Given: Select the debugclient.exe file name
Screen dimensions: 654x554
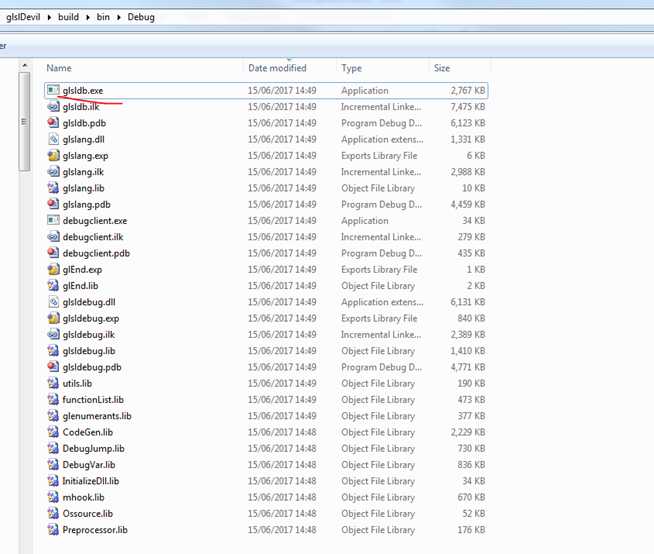Looking at the screenshot, I should click(x=95, y=221).
